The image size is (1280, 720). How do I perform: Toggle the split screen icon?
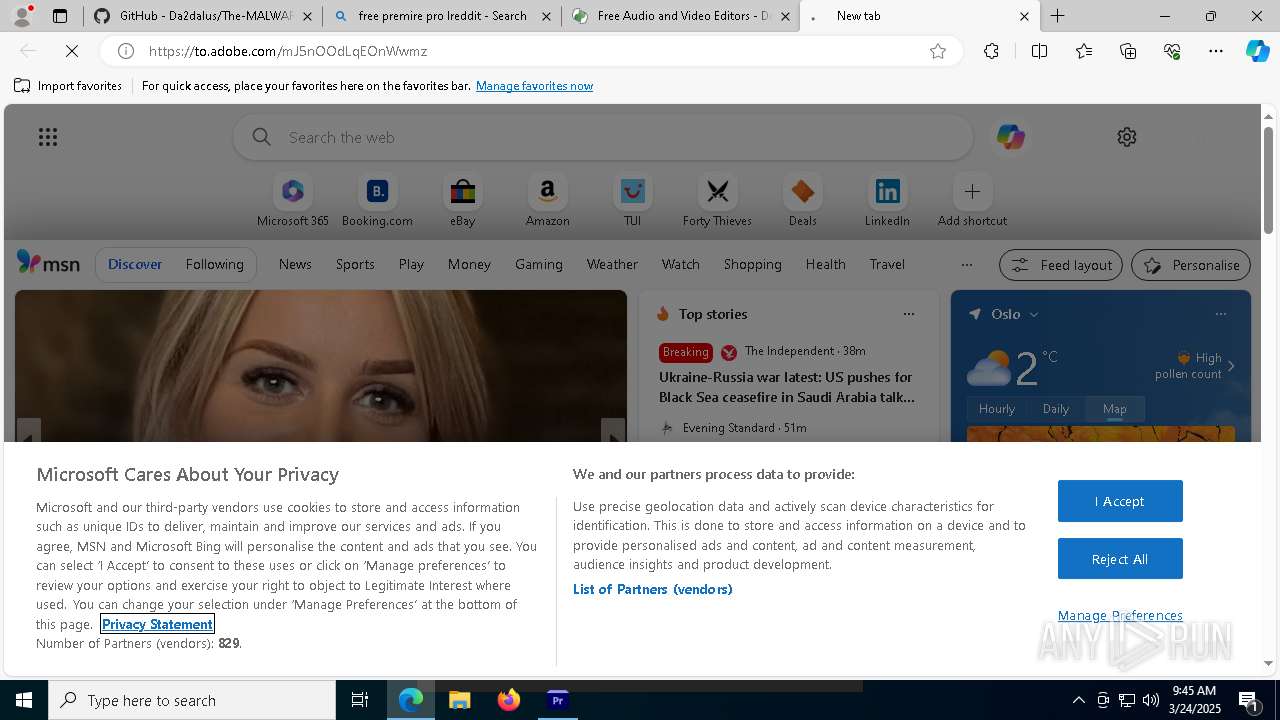tap(1039, 51)
